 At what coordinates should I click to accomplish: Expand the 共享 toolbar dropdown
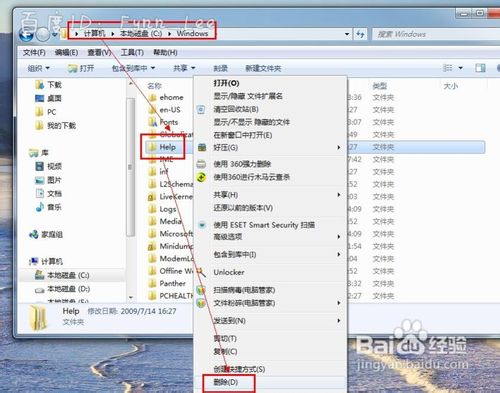184,68
